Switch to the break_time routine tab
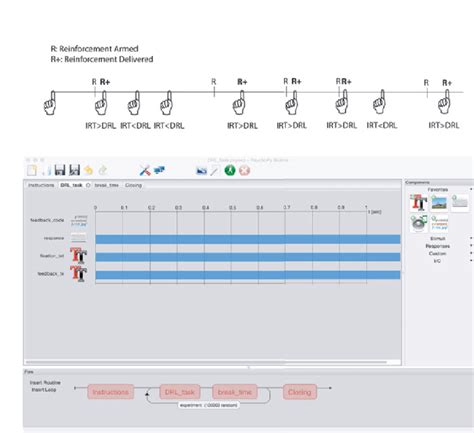This screenshot has height=433, width=474. [107, 185]
